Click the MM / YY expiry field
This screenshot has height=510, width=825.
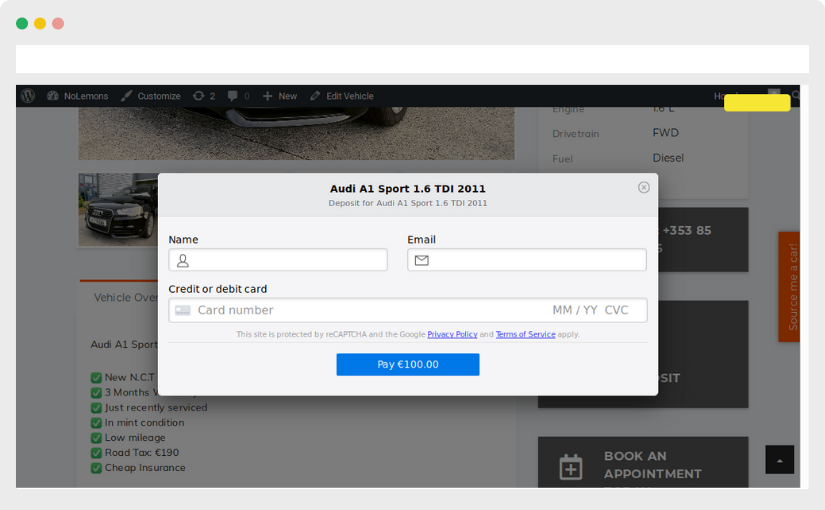pos(575,310)
